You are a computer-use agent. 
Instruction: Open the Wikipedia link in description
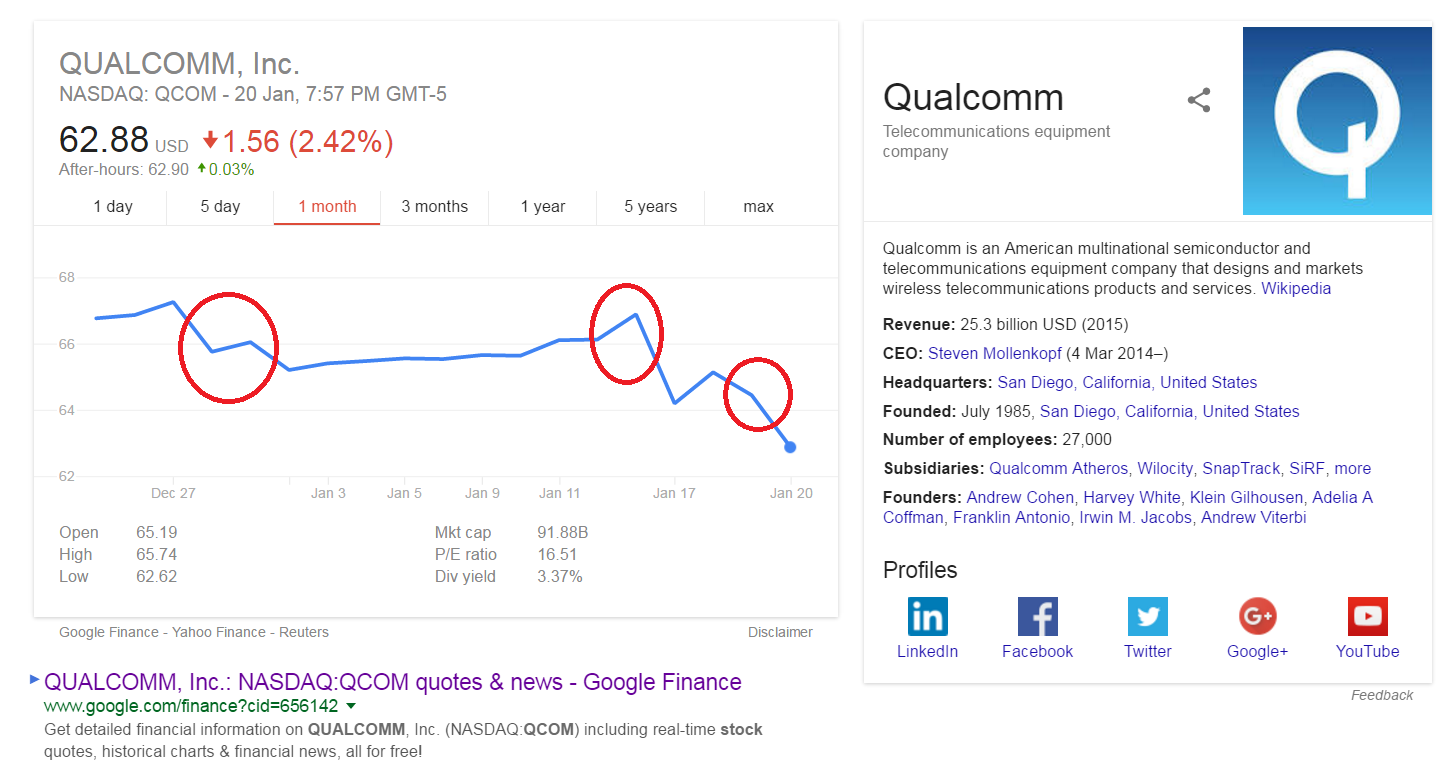[x=1296, y=288]
